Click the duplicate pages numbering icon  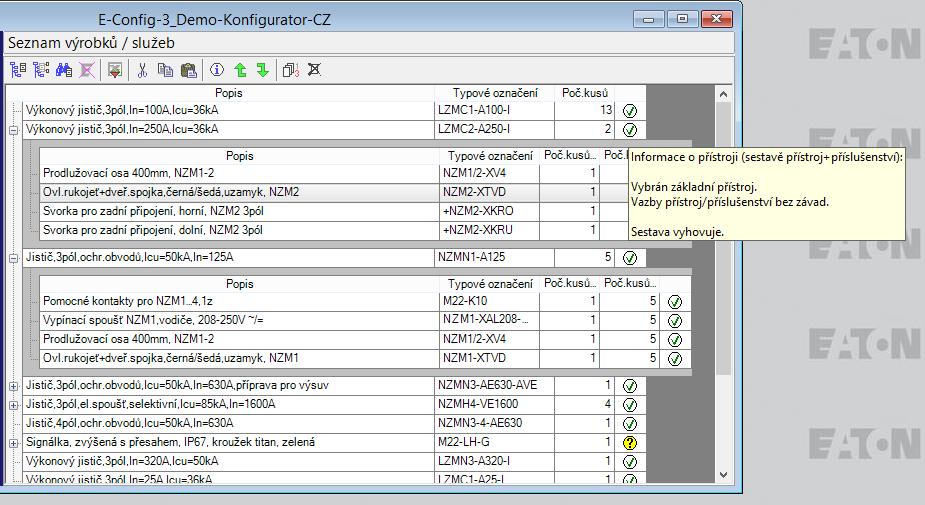[291, 70]
